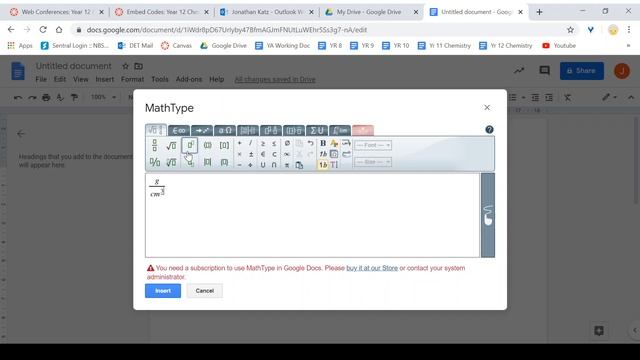Insert the plus-minus symbol

tap(251, 154)
